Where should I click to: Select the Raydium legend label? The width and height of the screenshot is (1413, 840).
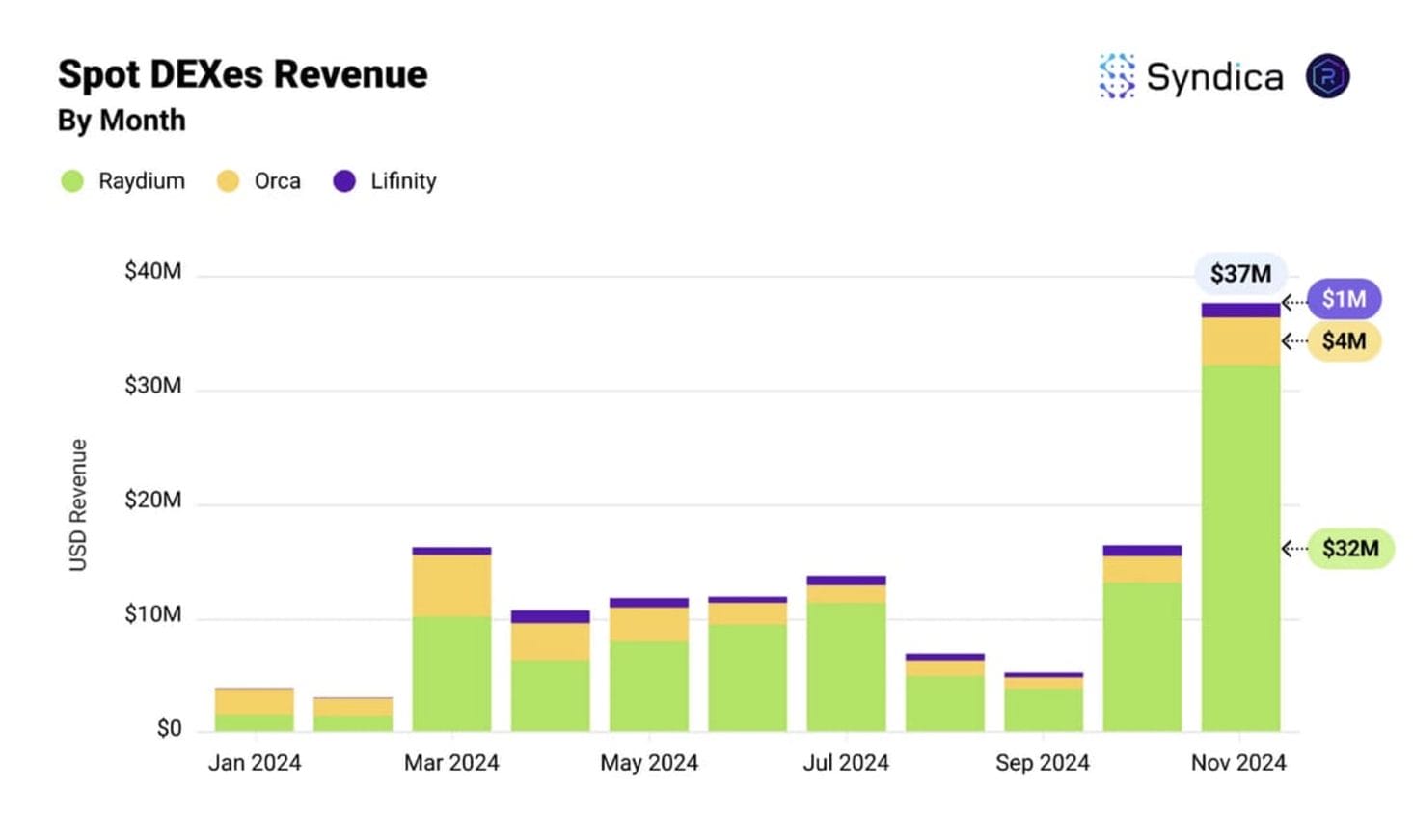pos(142,181)
